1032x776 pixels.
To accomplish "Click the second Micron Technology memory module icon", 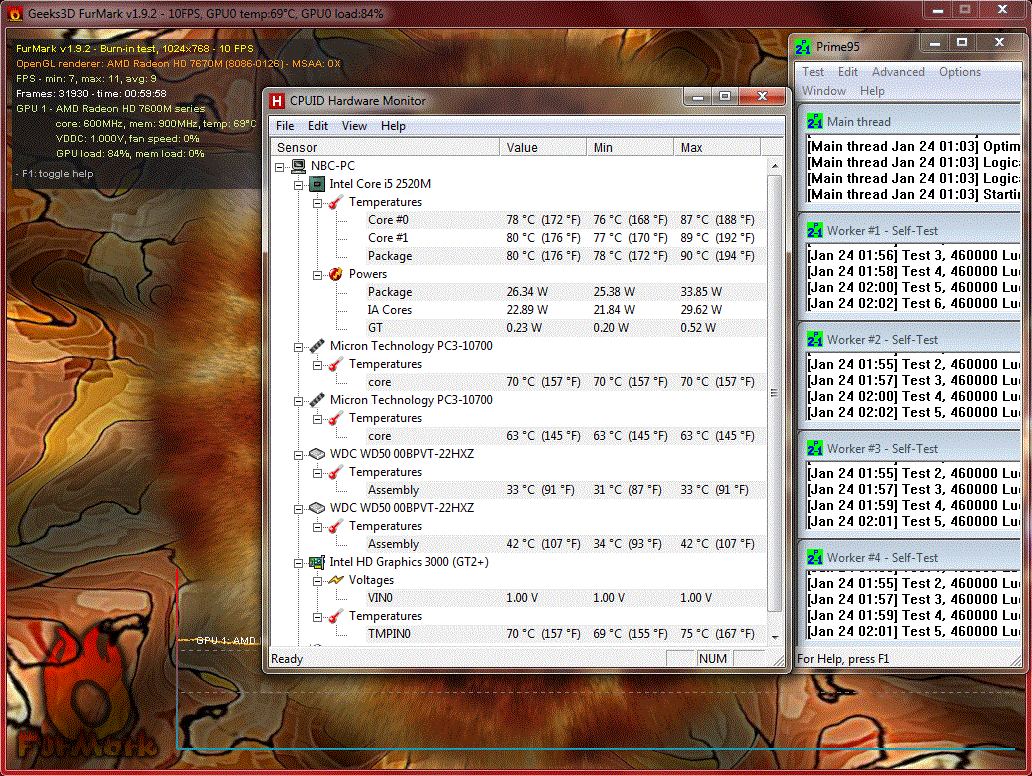I will pos(317,400).
